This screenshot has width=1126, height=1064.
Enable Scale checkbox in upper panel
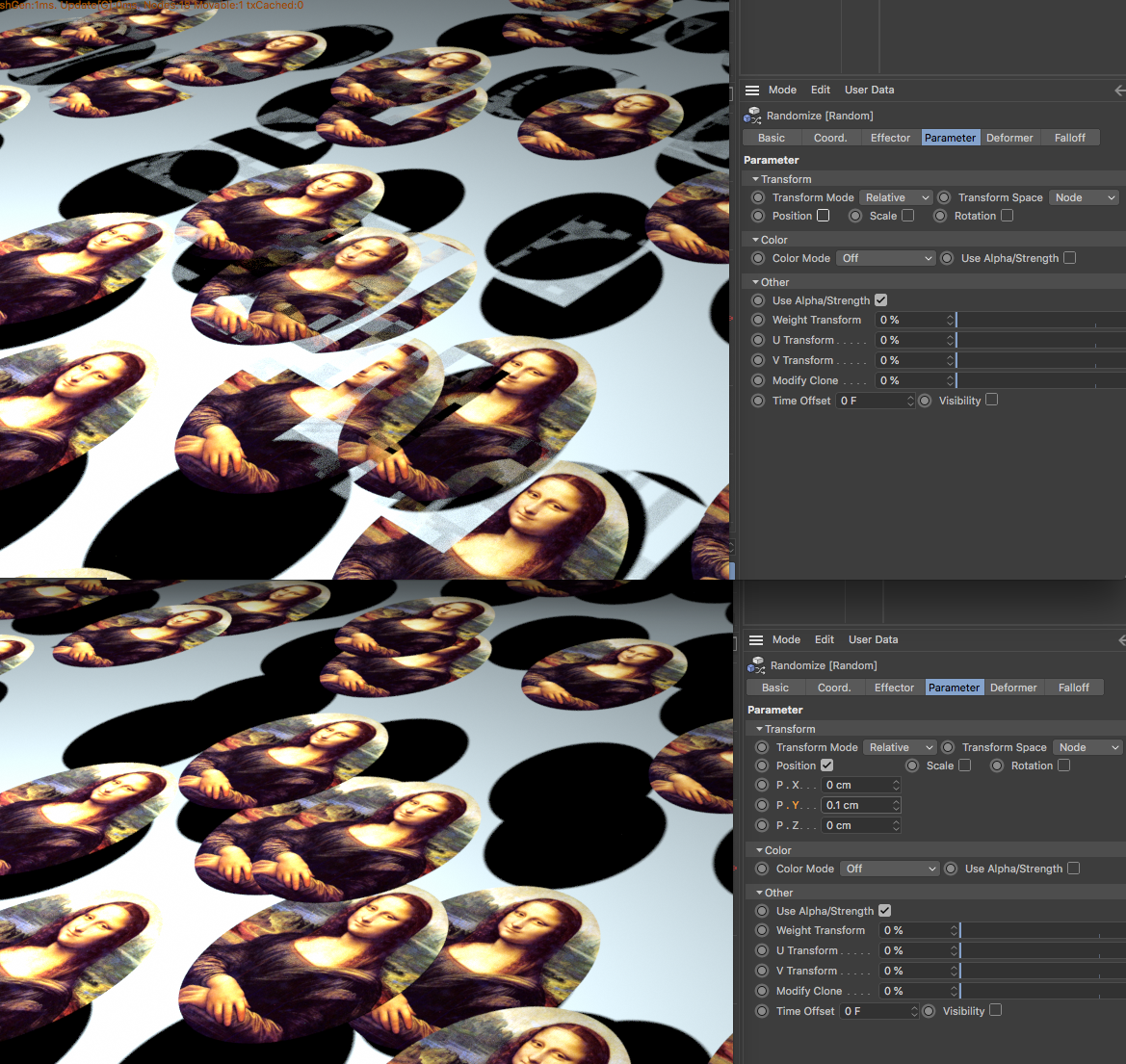[908, 216]
